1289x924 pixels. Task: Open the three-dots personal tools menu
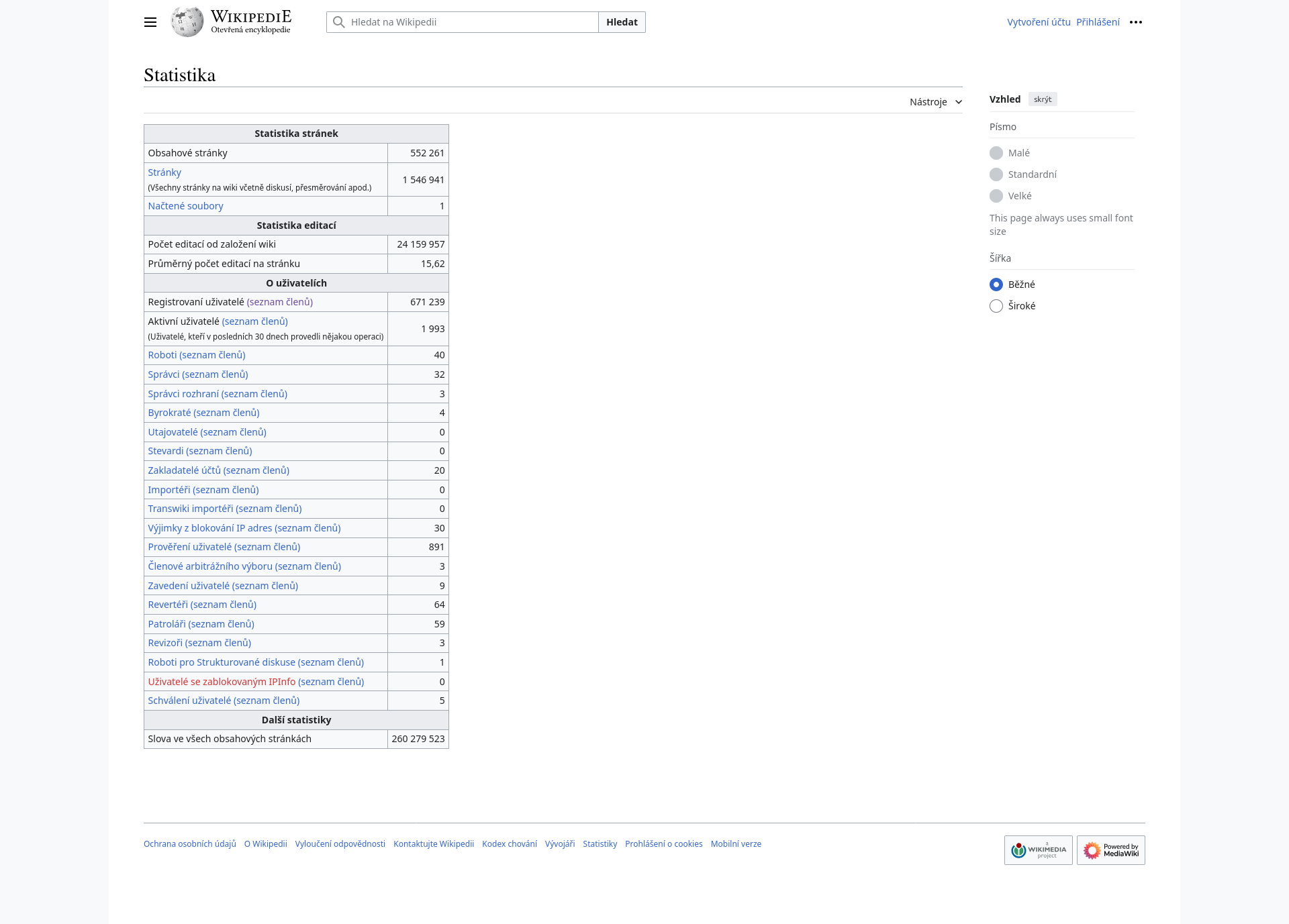(x=1135, y=22)
